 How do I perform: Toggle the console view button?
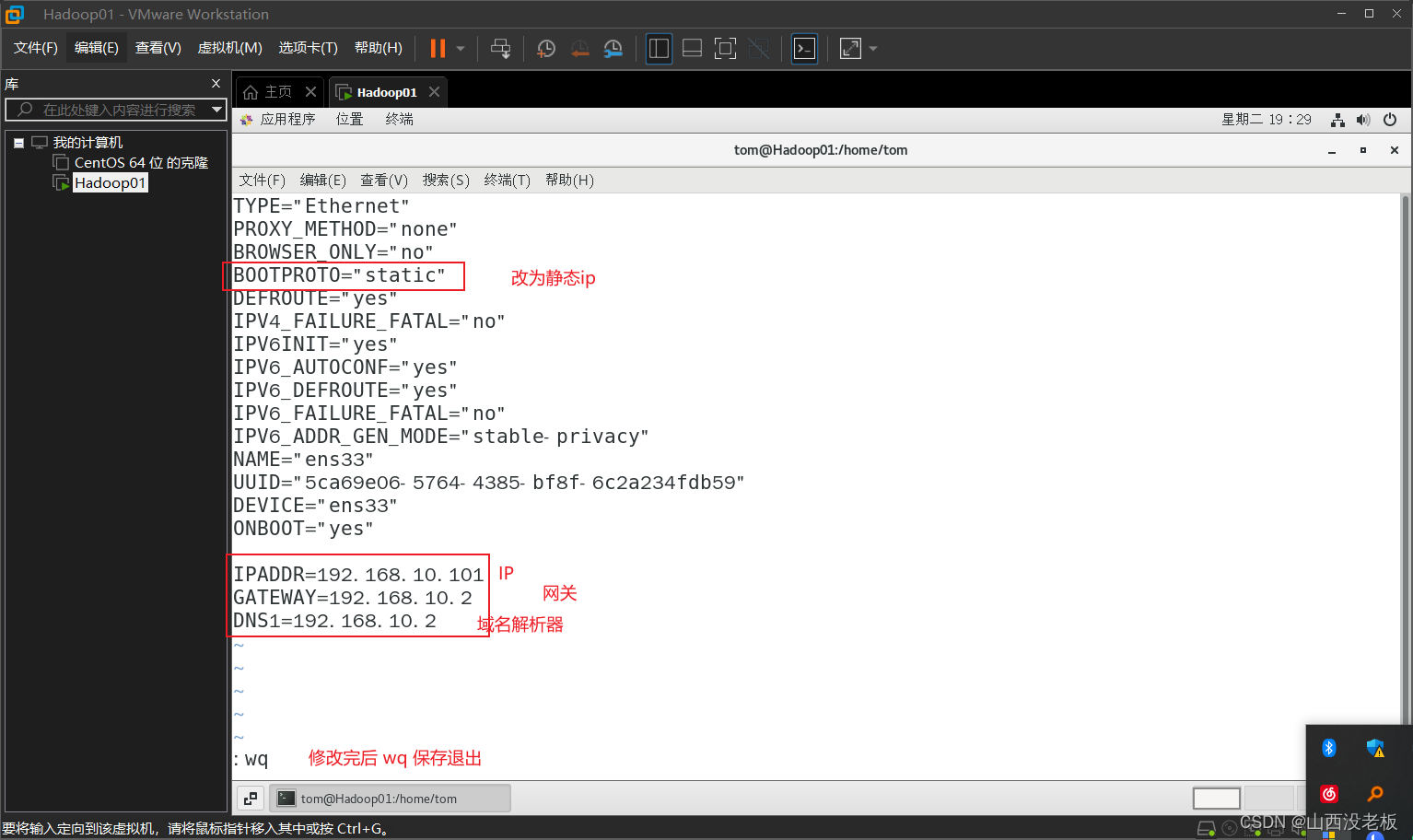[804, 48]
